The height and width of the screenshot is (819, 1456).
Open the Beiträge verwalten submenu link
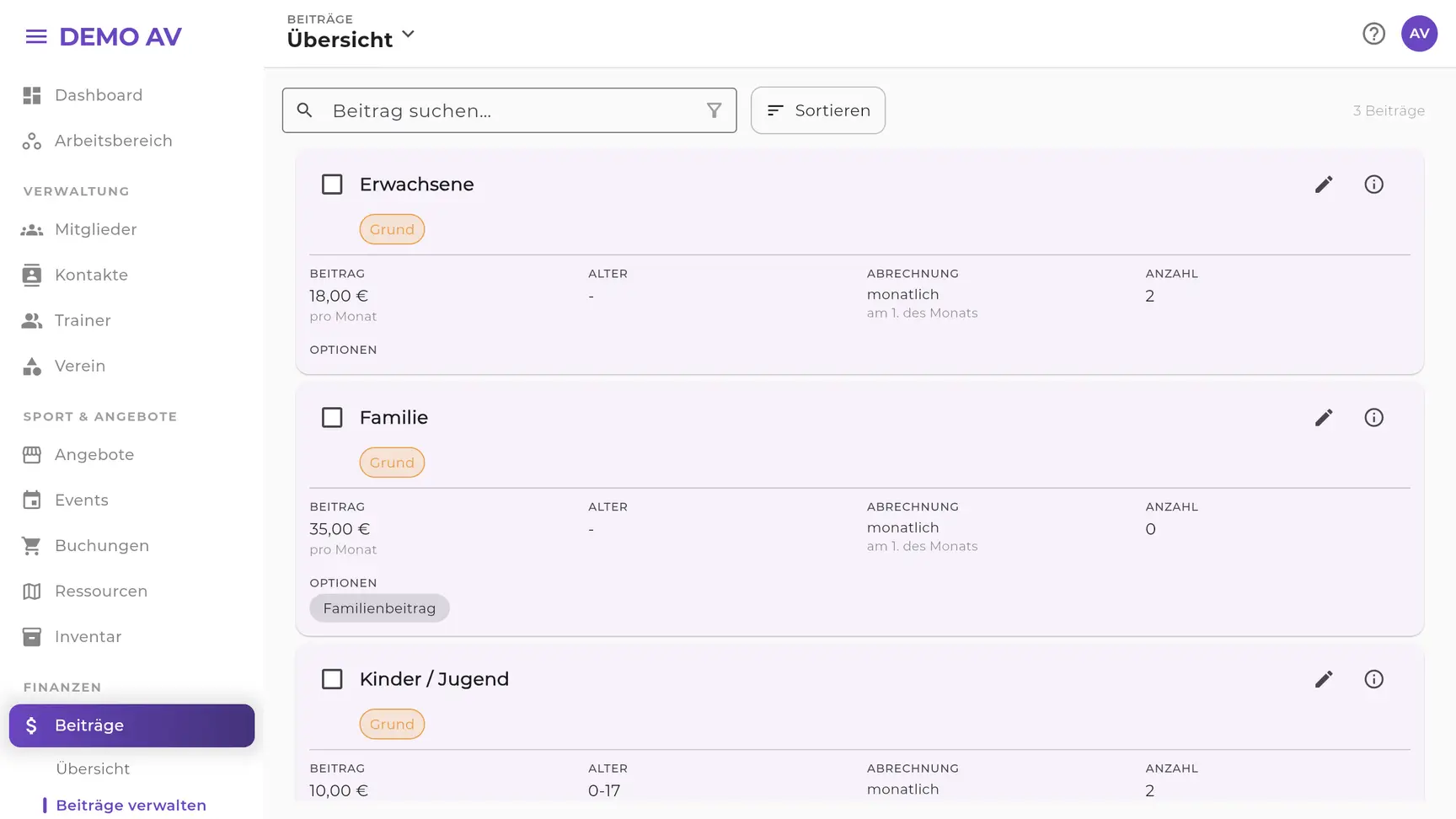(131, 806)
